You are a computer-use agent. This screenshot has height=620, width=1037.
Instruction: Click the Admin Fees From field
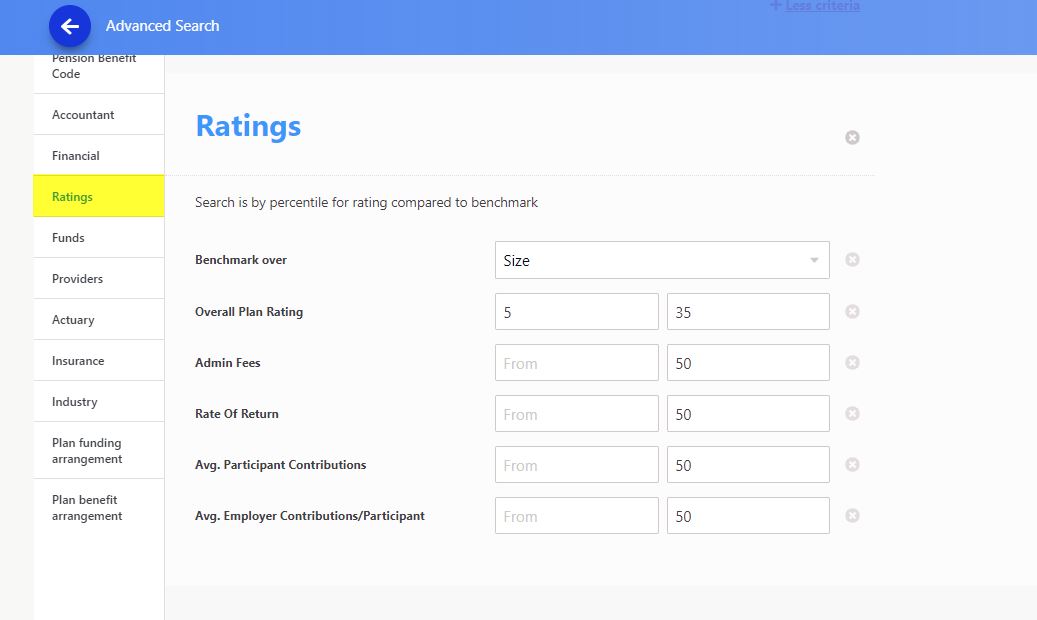tap(576, 363)
